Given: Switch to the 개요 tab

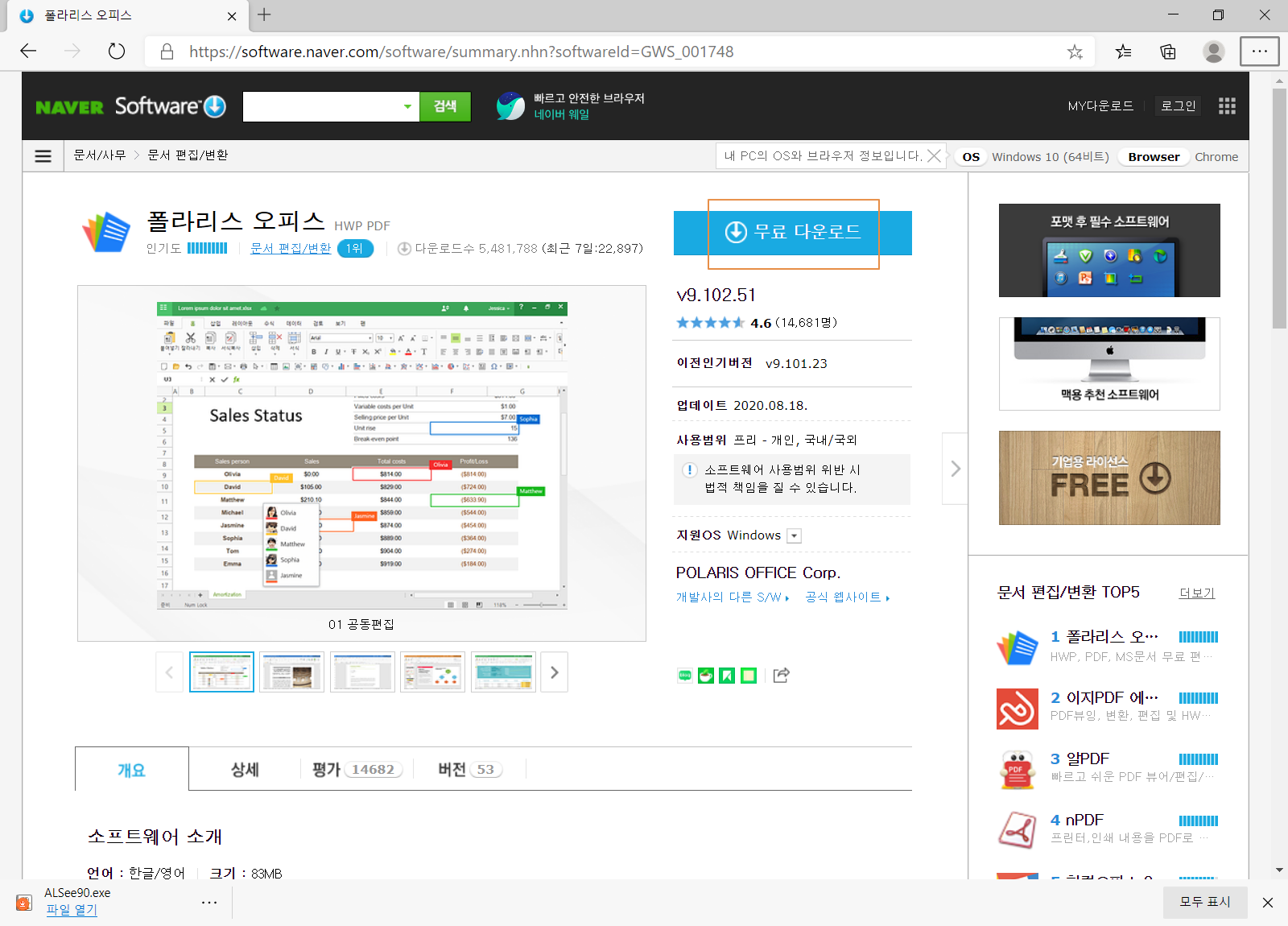Looking at the screenshot, I should tap(132, 770).
